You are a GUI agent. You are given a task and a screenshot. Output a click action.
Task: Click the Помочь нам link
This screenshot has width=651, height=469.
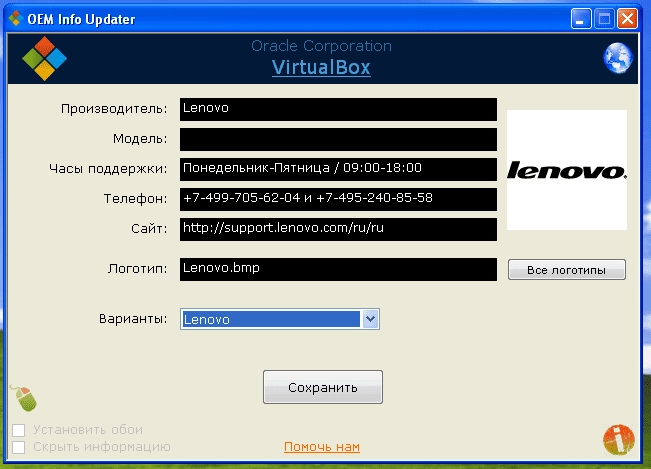click(x=322, y=447)
